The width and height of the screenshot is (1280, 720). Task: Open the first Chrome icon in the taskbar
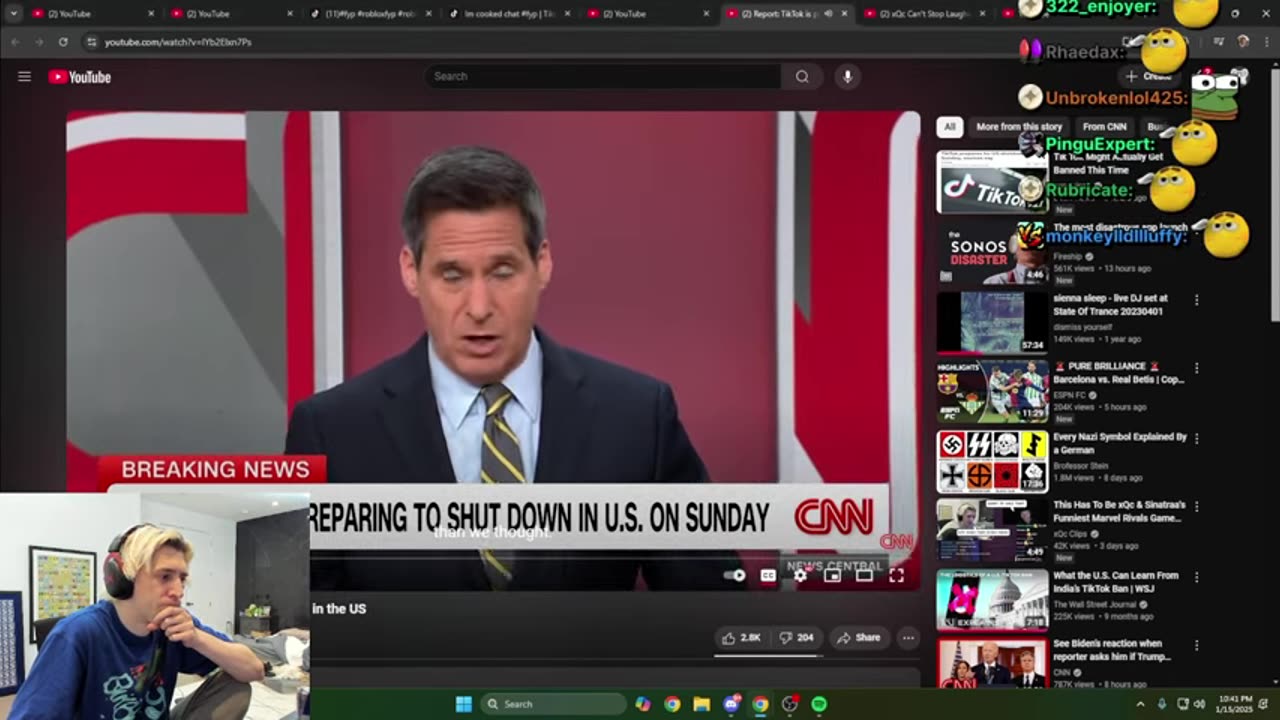(x=672, y=704)
